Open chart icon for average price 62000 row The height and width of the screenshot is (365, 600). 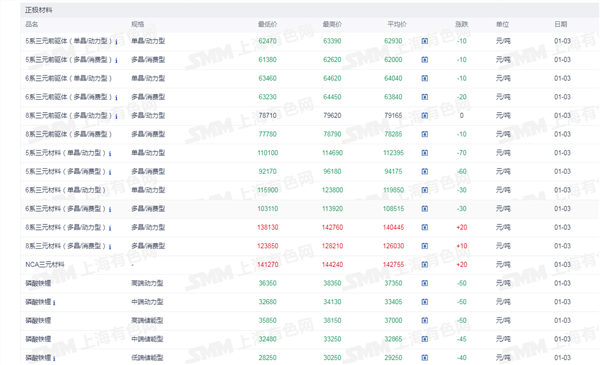coord(425,60)
